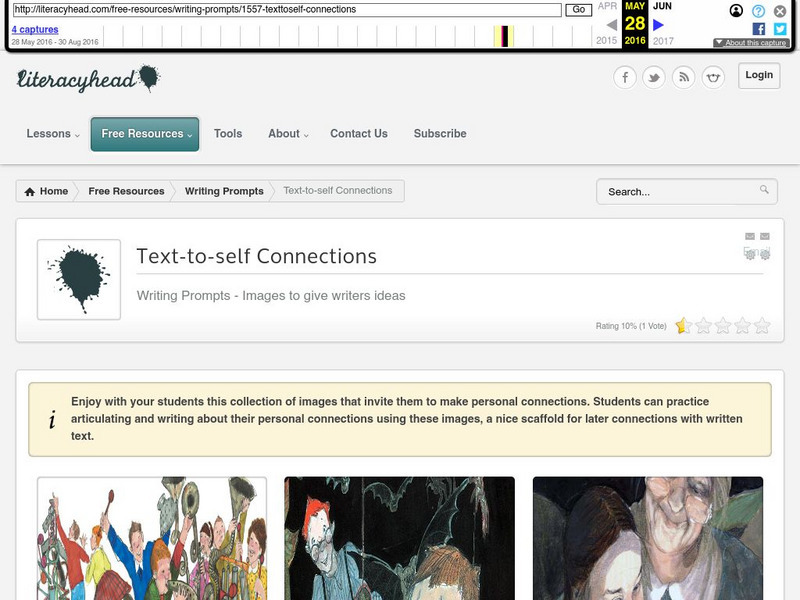Open the elderly face painting thumbnail
The image size is (800, 600).
(648, 538)
